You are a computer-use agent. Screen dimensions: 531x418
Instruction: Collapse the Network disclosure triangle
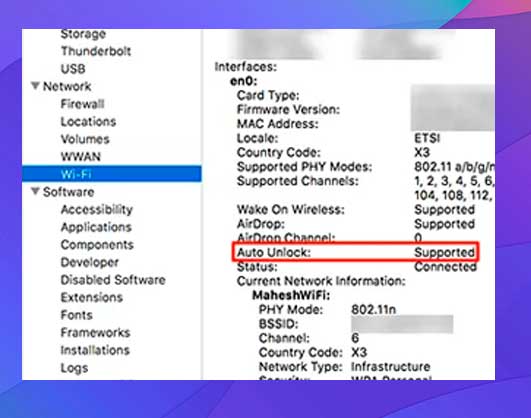pyautogui.click(x=35, y=86)
